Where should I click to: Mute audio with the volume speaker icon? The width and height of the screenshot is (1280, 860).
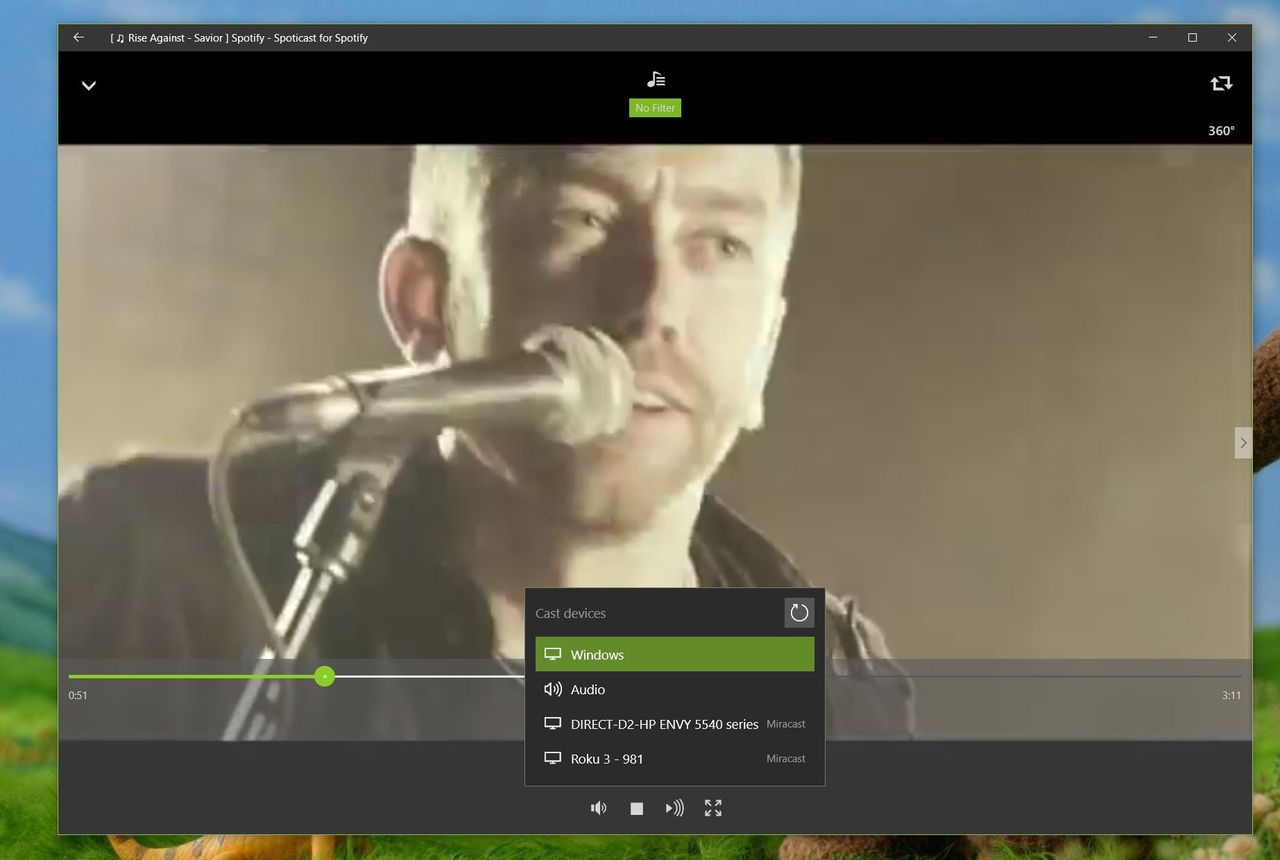tap(598, 808)
